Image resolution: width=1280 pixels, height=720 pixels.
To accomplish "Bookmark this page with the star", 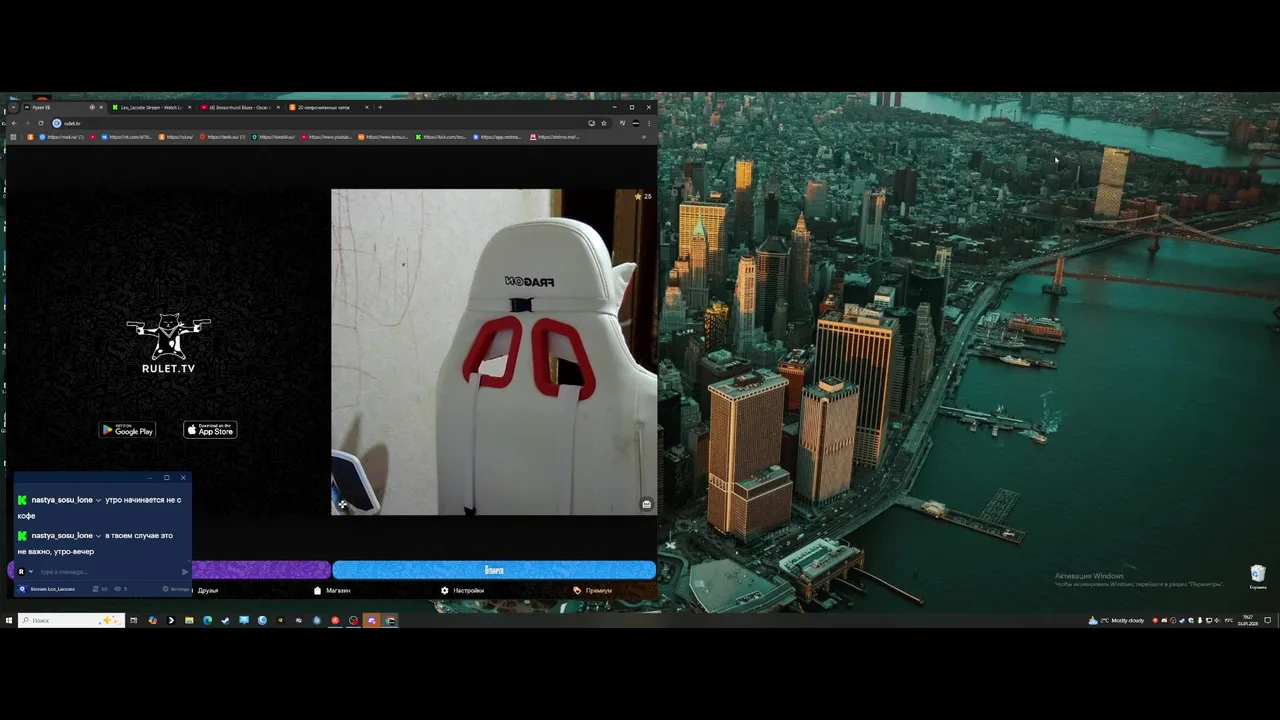I will click(603, 123).
